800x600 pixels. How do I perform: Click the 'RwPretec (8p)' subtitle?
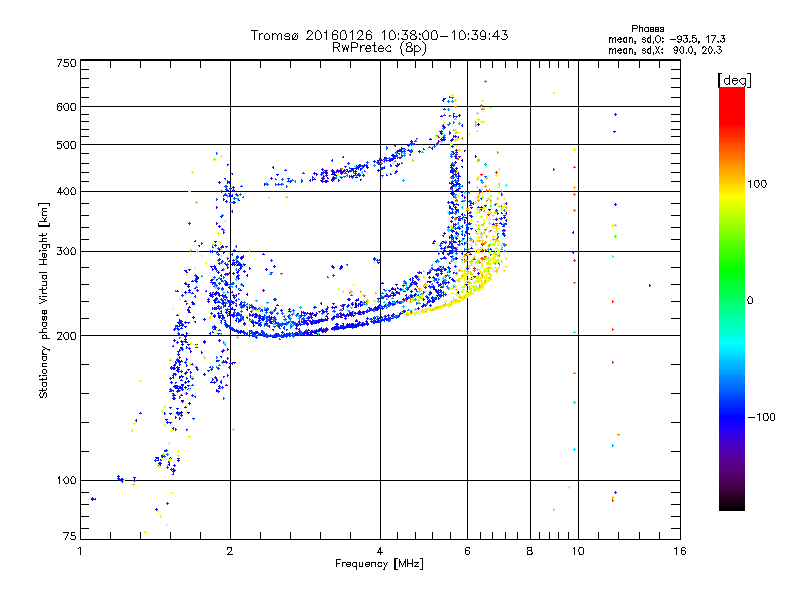379,48
